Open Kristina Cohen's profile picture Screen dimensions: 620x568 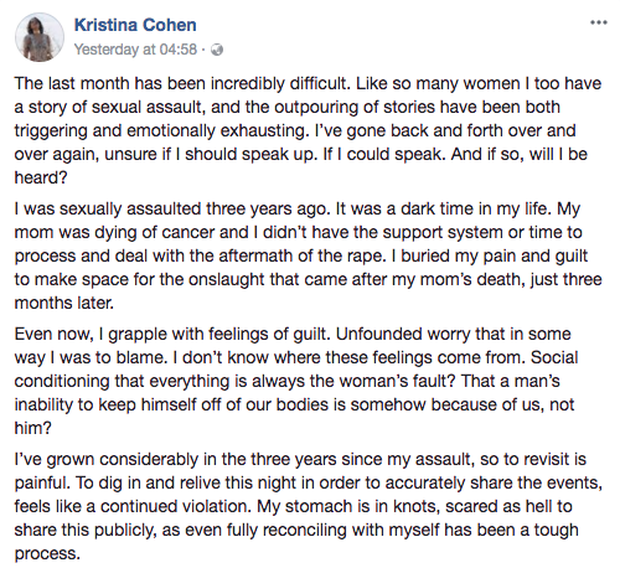[x=40, y=37]
